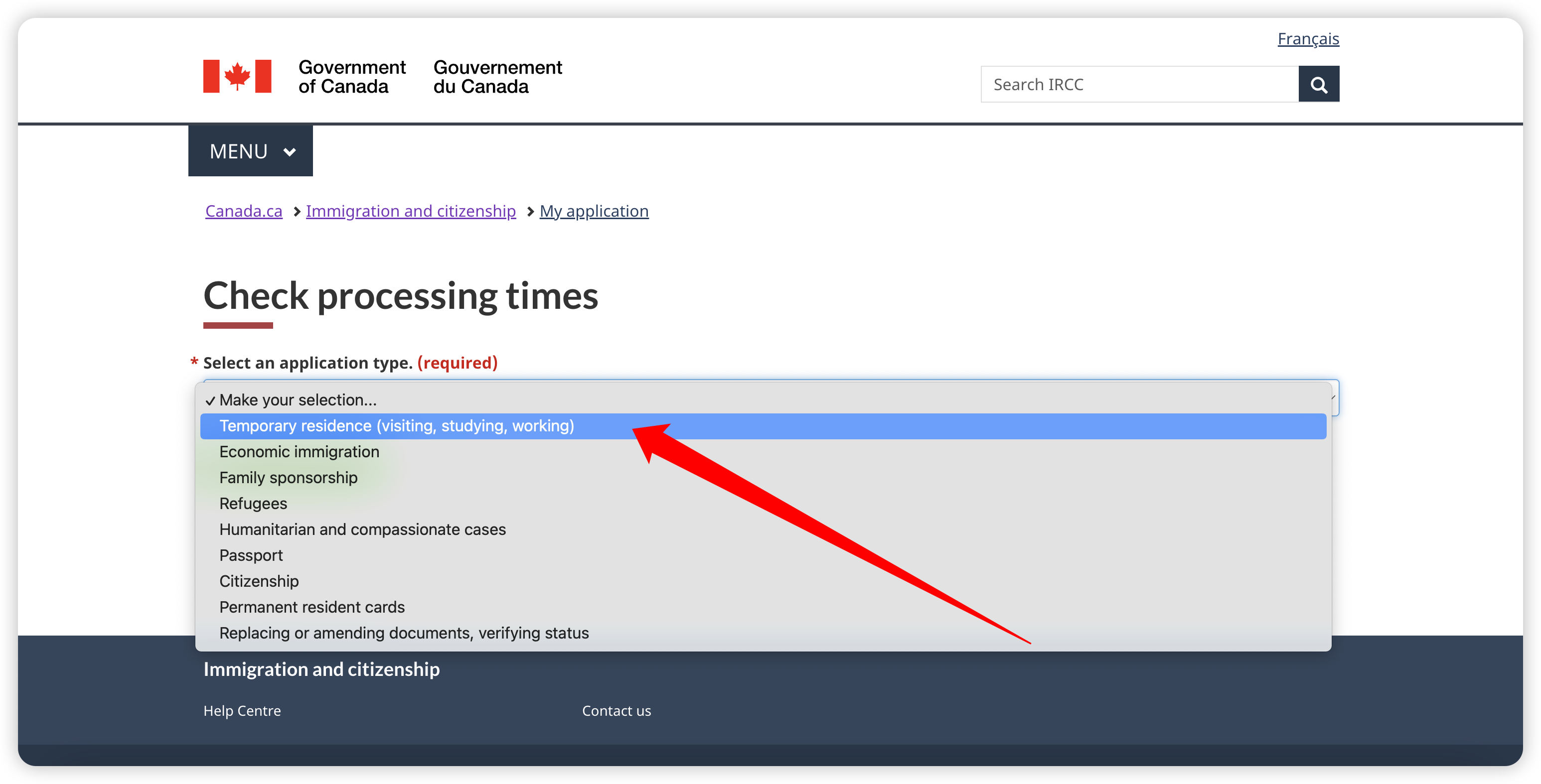Pick the Passport option
This screenshot has height=784, width=1541.
coord(764,555)
